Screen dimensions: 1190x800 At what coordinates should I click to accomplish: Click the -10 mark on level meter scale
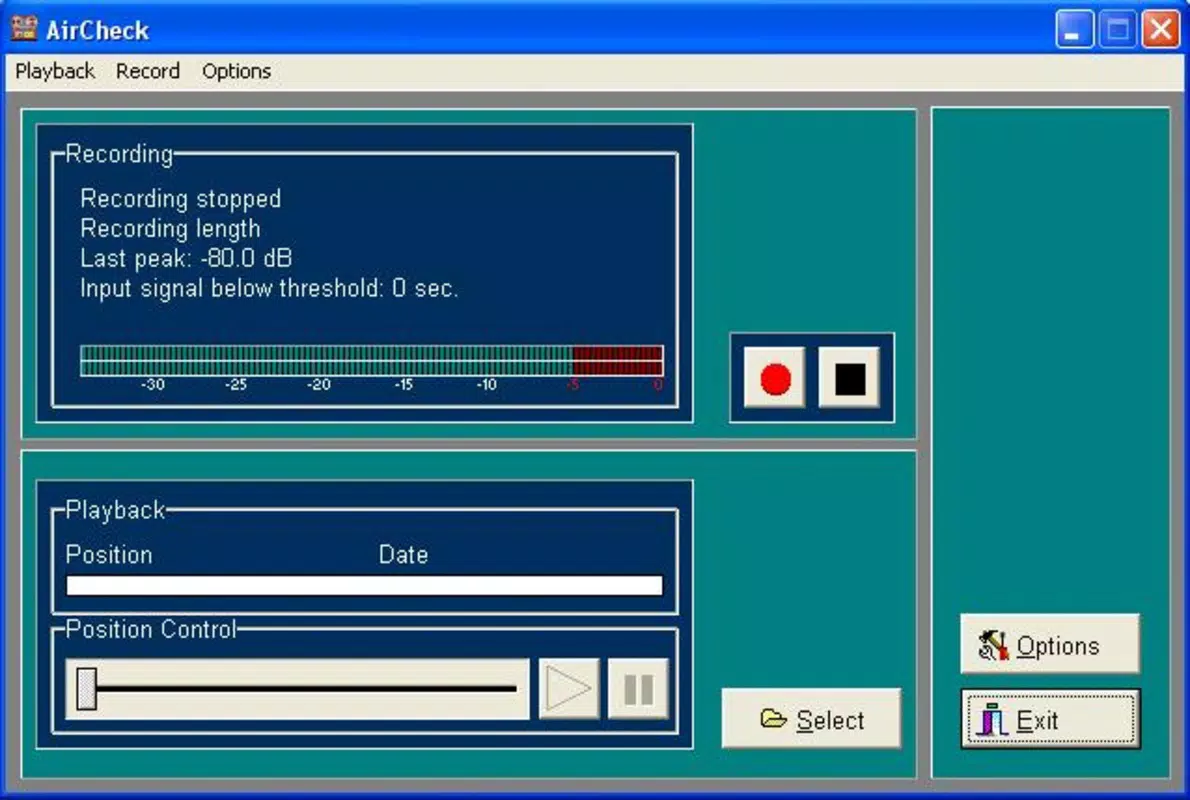click(x=486, y=385)
